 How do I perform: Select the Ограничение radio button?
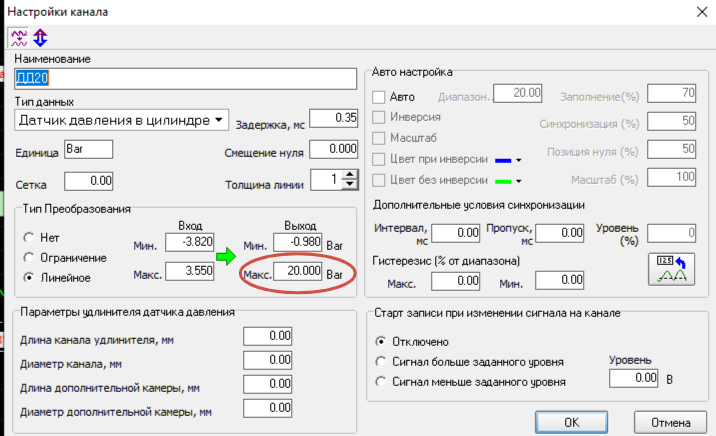click(29, 257)
